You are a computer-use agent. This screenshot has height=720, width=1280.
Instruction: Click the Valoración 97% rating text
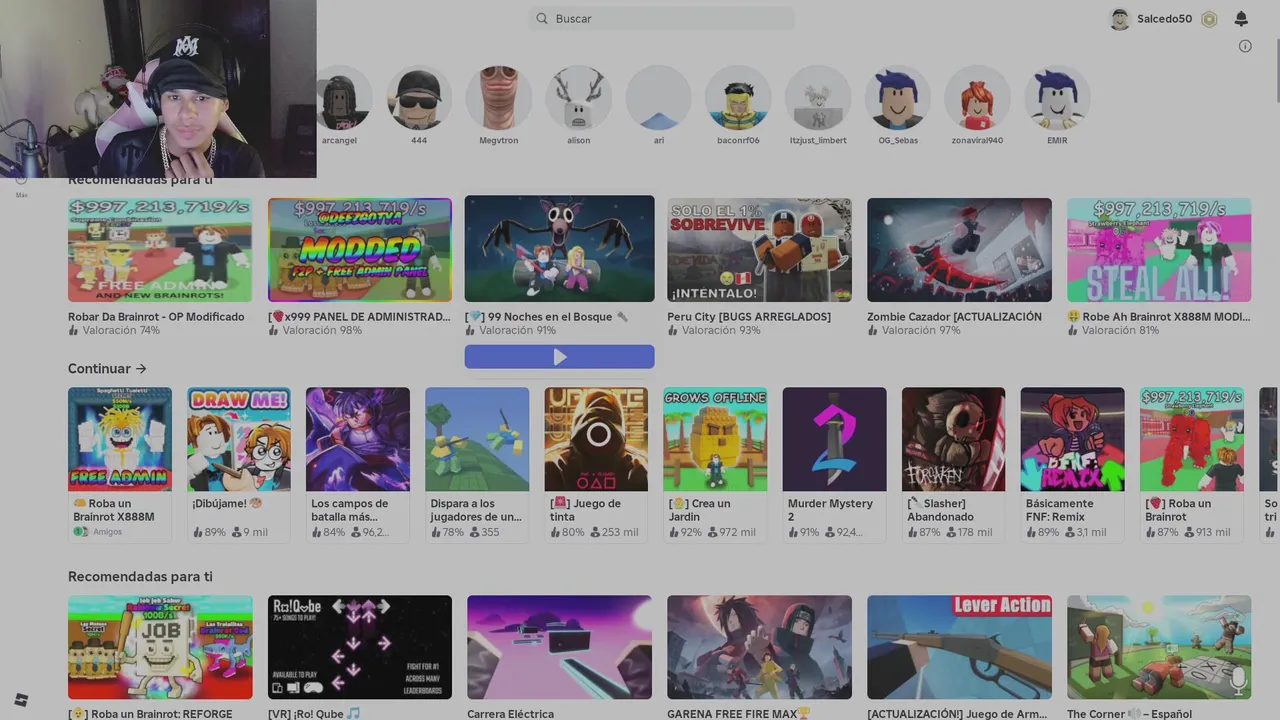pyautogui.click(x=921, y=331)
